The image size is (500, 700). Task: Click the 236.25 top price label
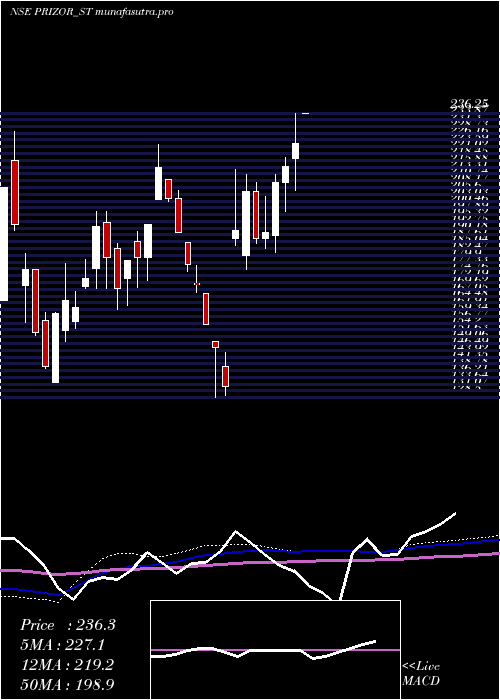tap(469, 104)
